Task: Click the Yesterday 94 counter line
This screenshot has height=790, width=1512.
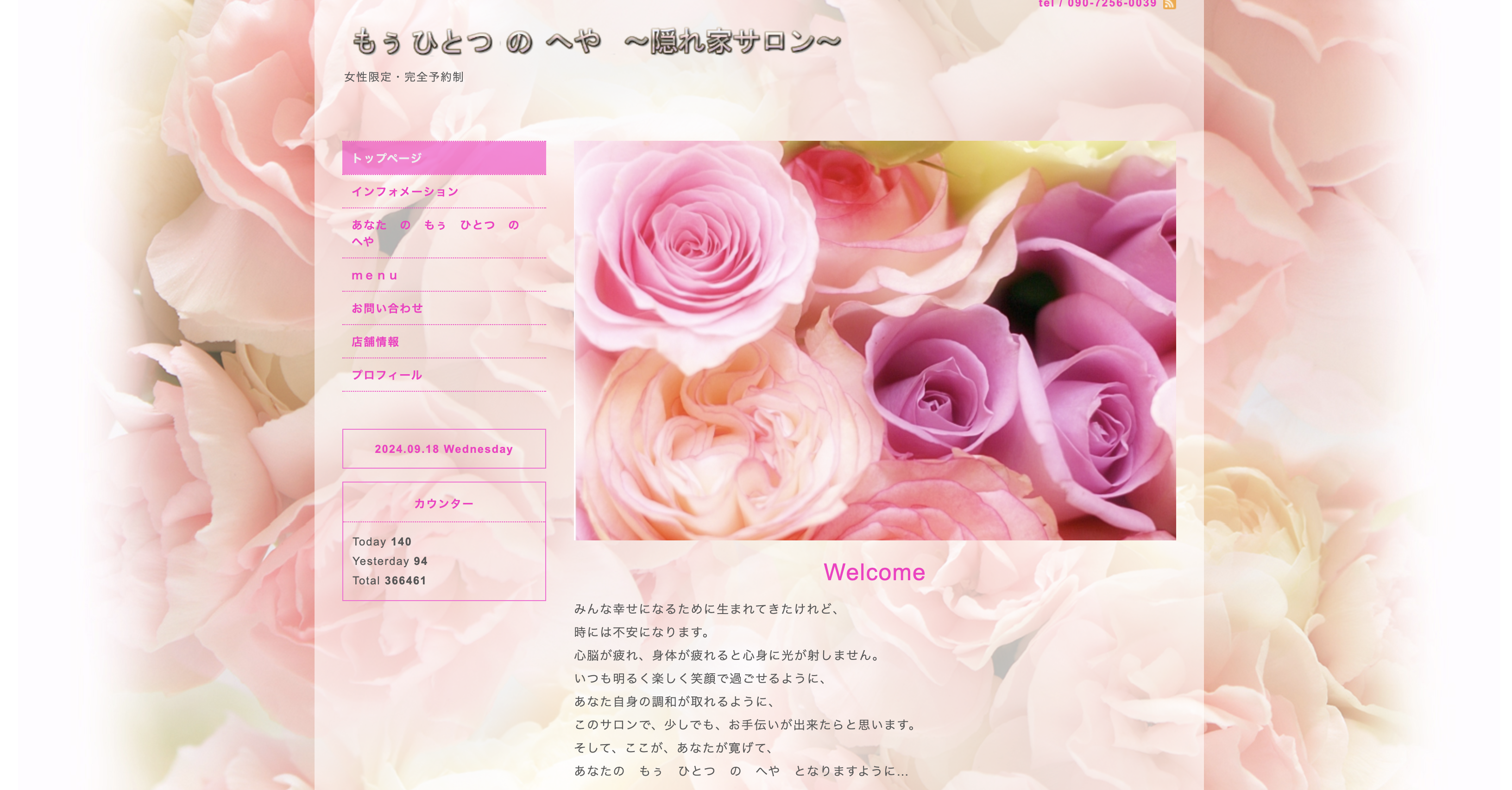Action: pos(390,561)
